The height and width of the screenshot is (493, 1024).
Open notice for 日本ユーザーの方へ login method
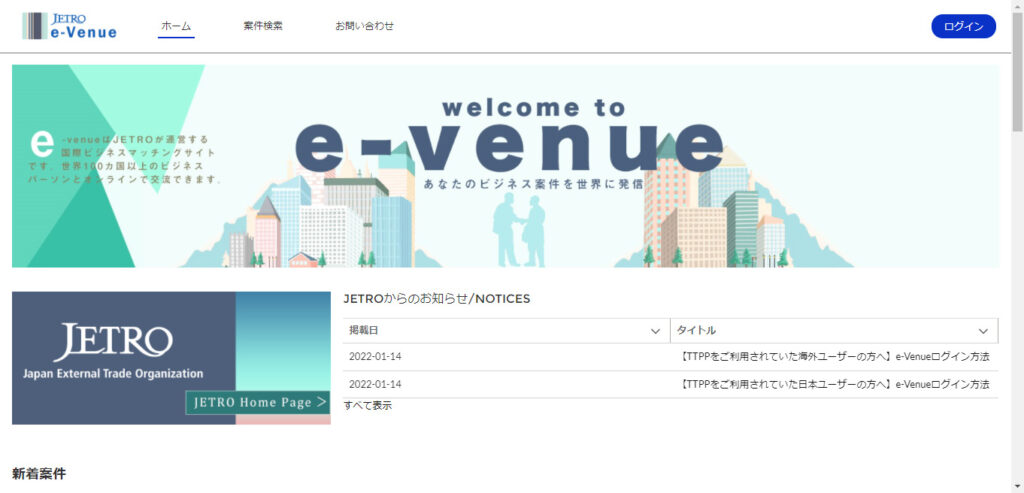835,384
